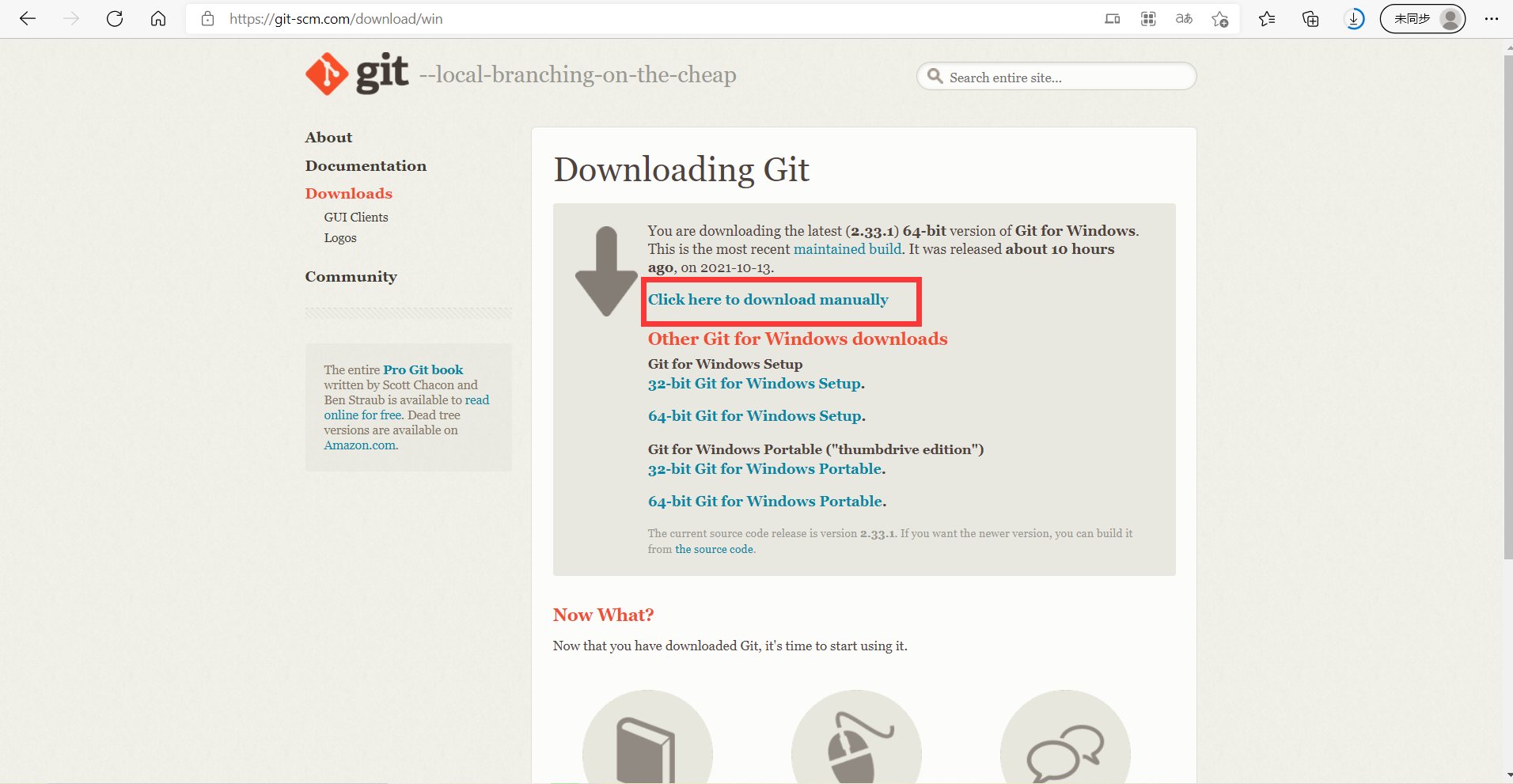Click the browser forward arrow
The height and width of the screenshot is (784, 1513).
click(71, 19)
